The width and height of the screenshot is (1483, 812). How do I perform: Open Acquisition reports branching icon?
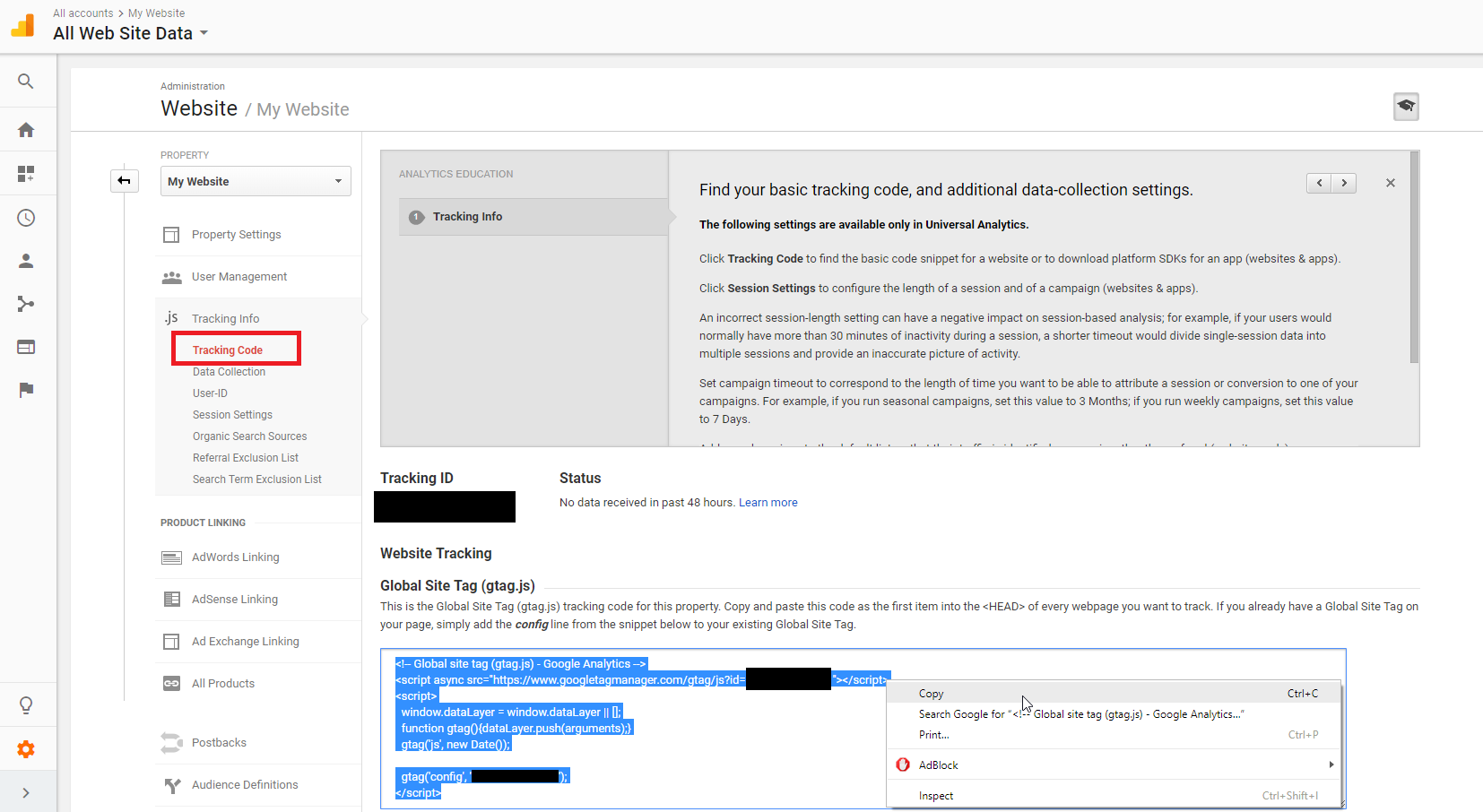(x=26, y=304)
